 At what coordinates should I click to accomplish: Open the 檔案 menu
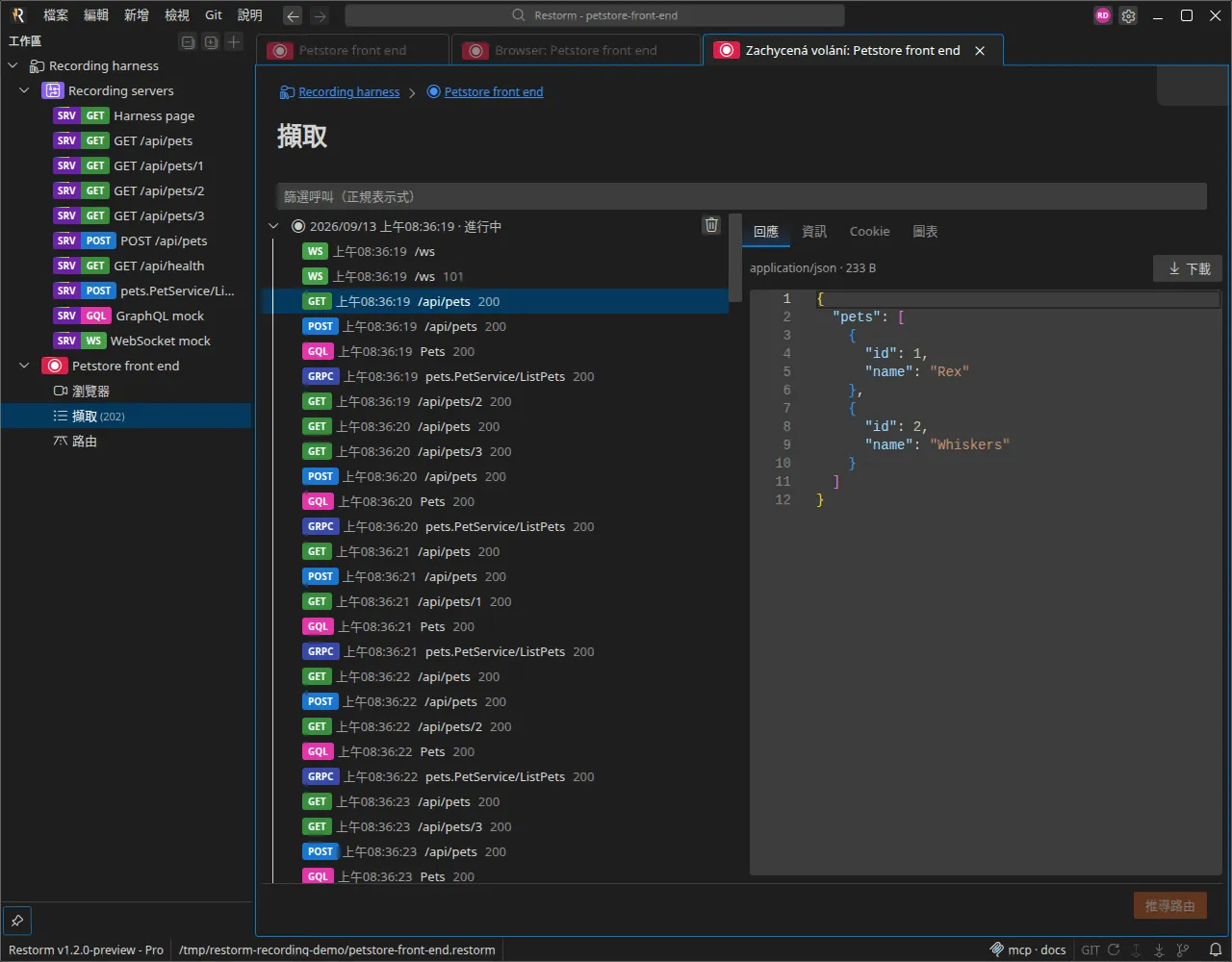[56, 15]
